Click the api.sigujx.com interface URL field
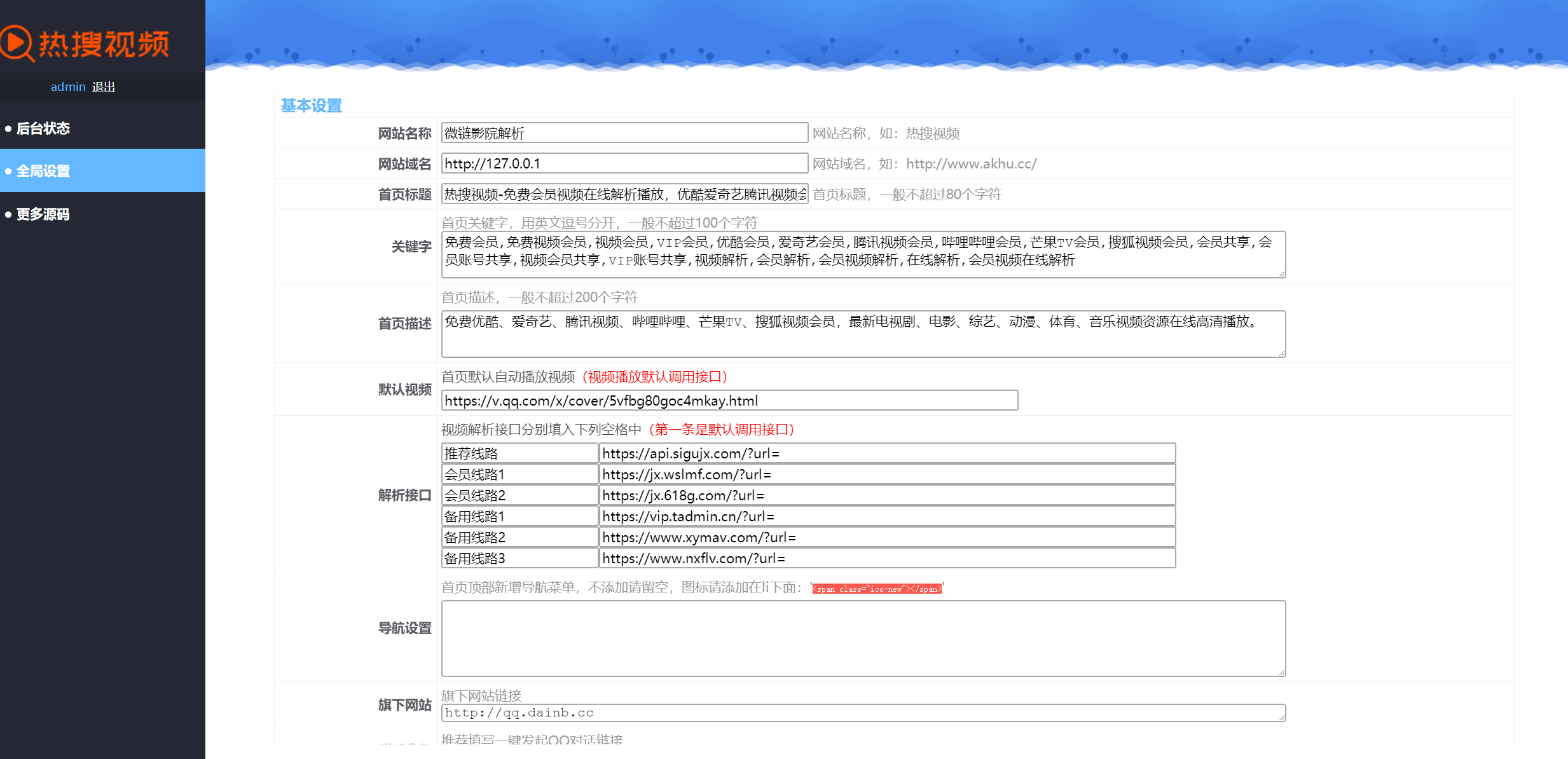Screen dimensions: 1568x759 (887, 453)
